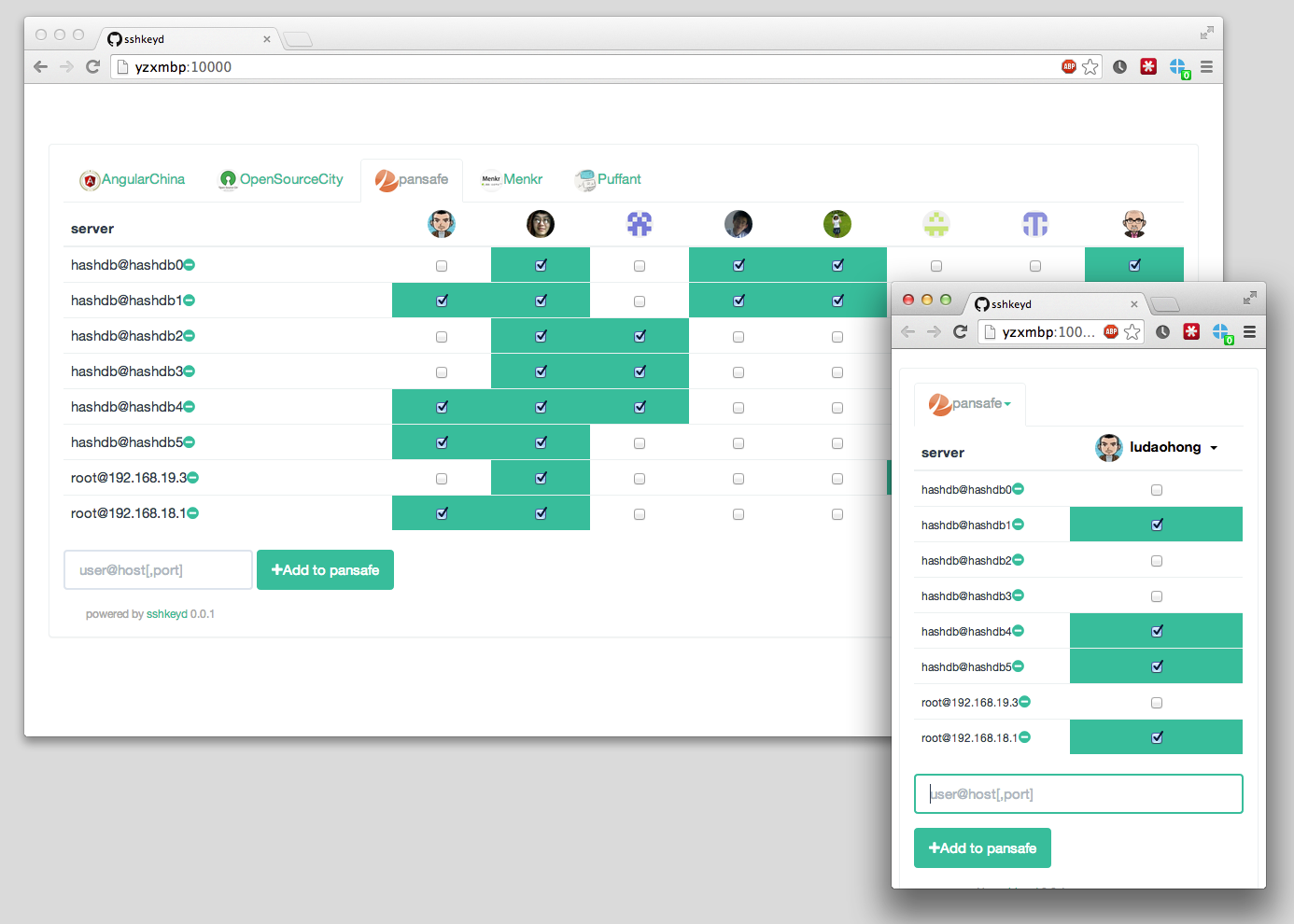1294x924 pixels.
Task: Open Adblock Plus extension in main window
Action: click(x=1069, y=66)
